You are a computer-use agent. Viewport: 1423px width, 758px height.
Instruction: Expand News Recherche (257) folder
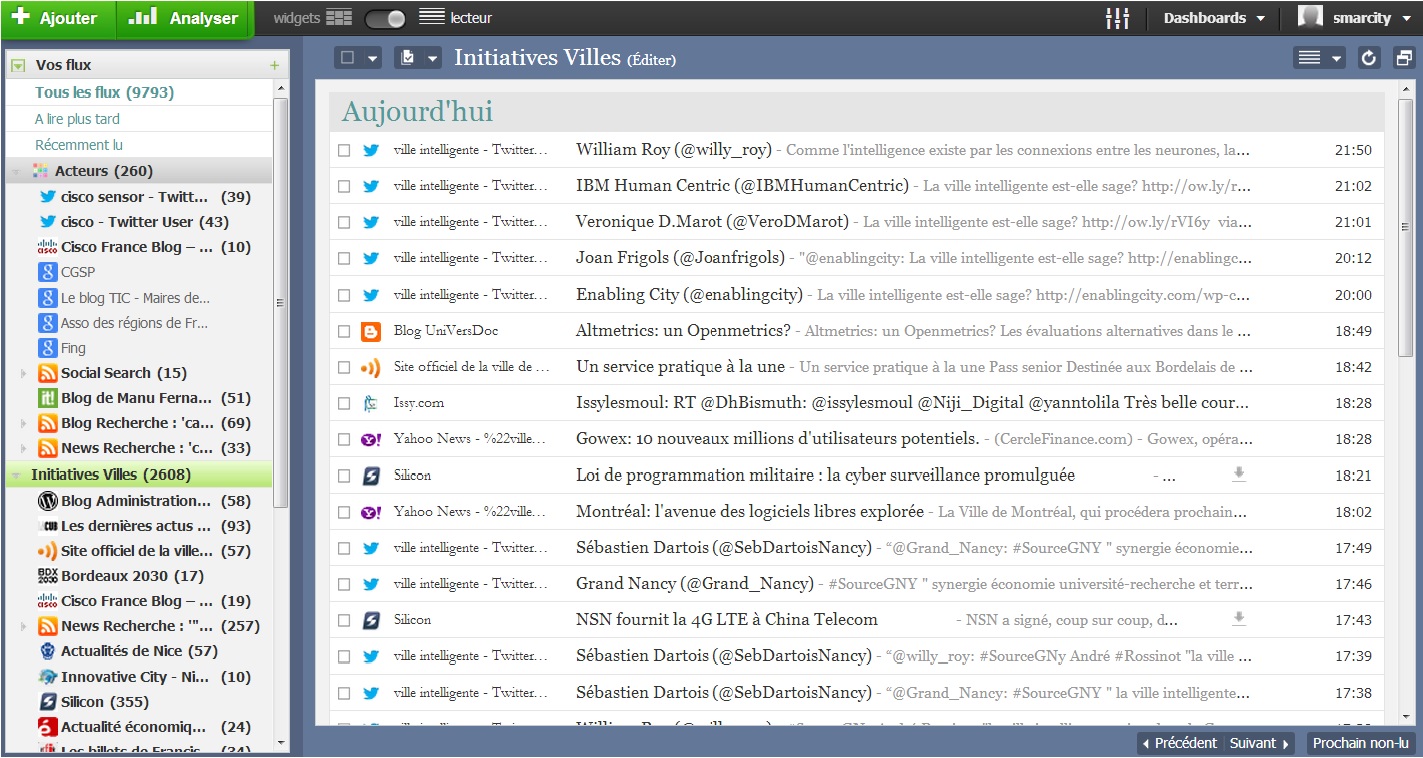click(24, 626)
